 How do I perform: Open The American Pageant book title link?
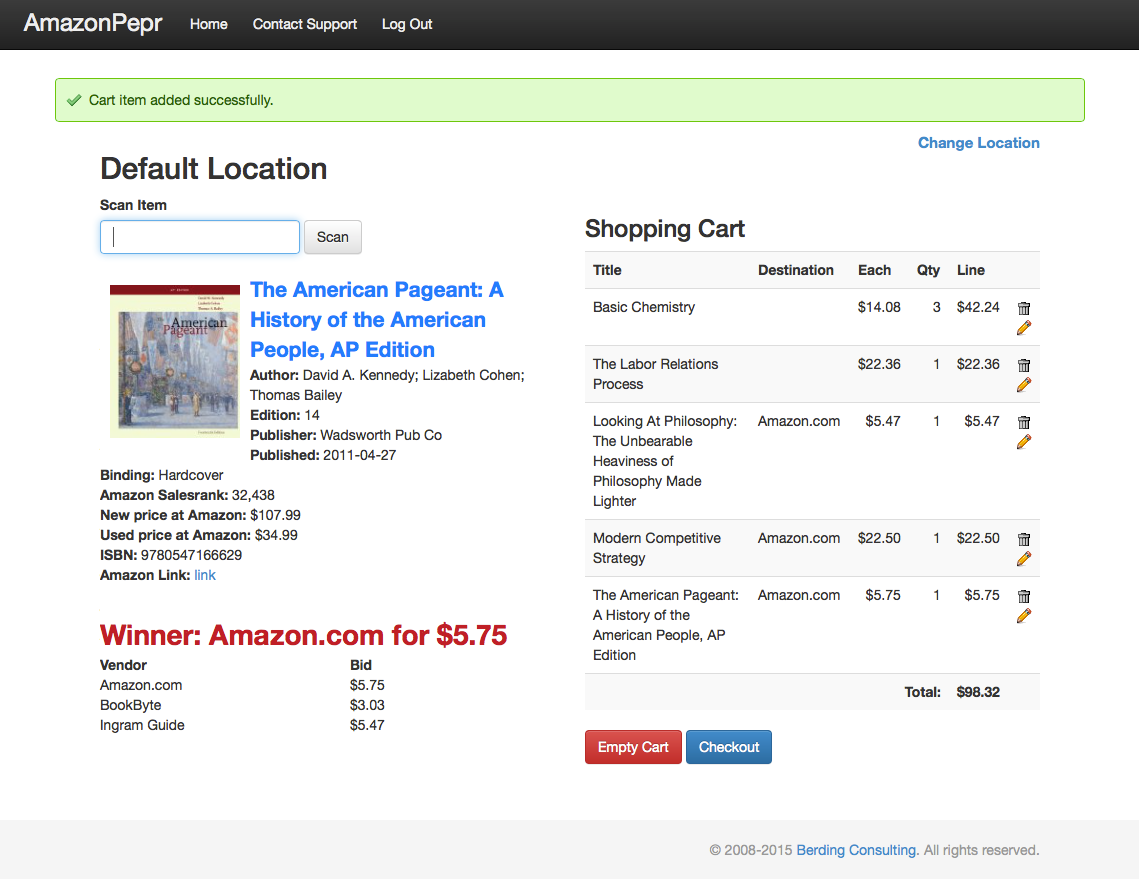click(x=376, y=320)
